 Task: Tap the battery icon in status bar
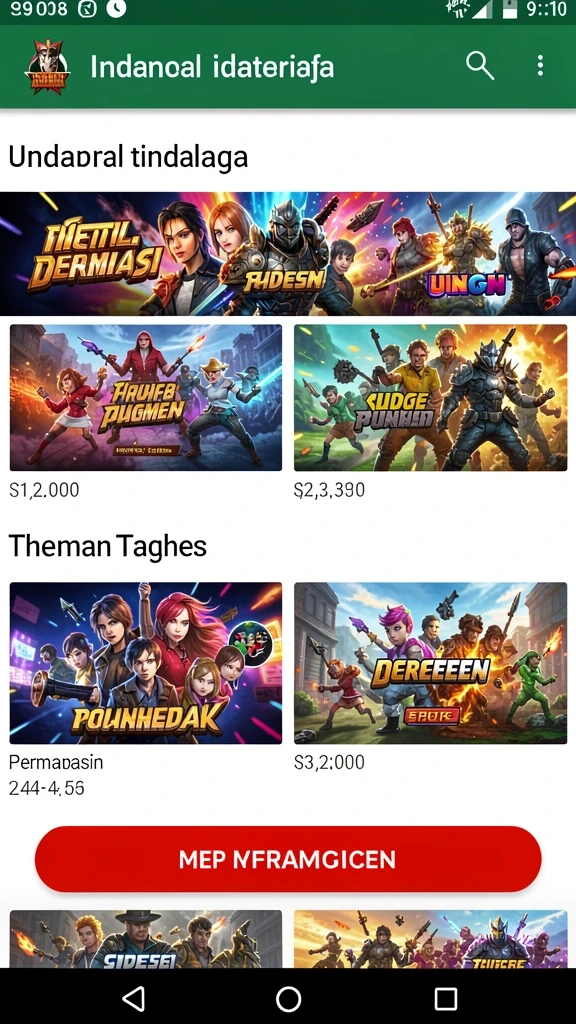(x=509, y=8)
